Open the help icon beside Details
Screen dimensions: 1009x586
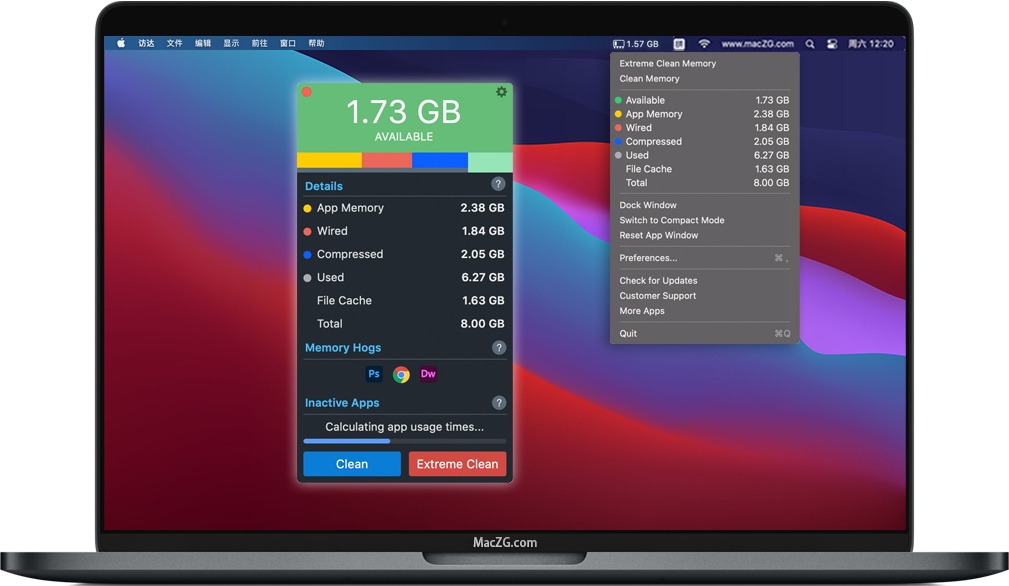[x=498, y=185]
